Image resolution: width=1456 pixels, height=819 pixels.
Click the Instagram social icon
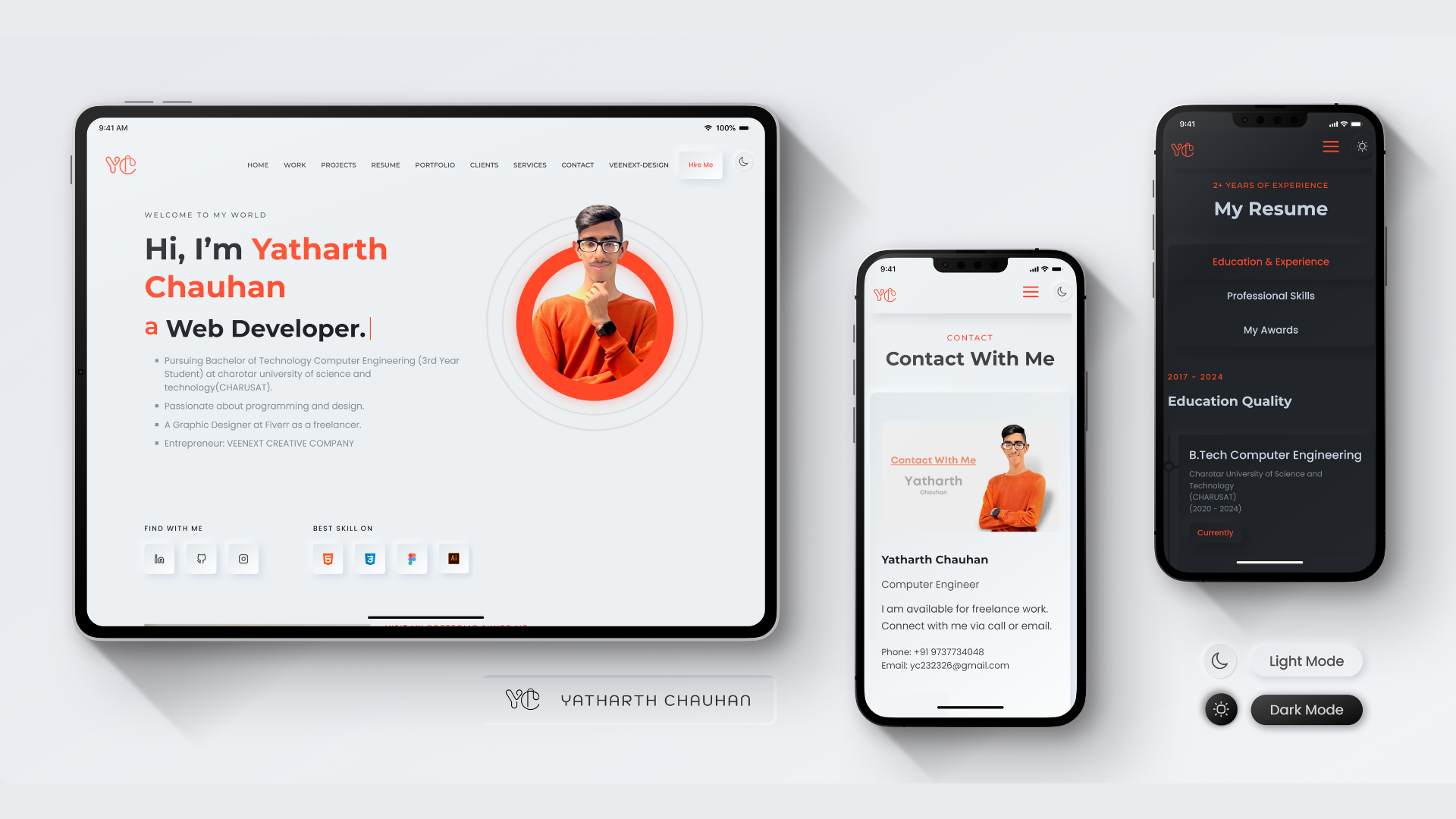pyautogui.click(x=243, y=558)
